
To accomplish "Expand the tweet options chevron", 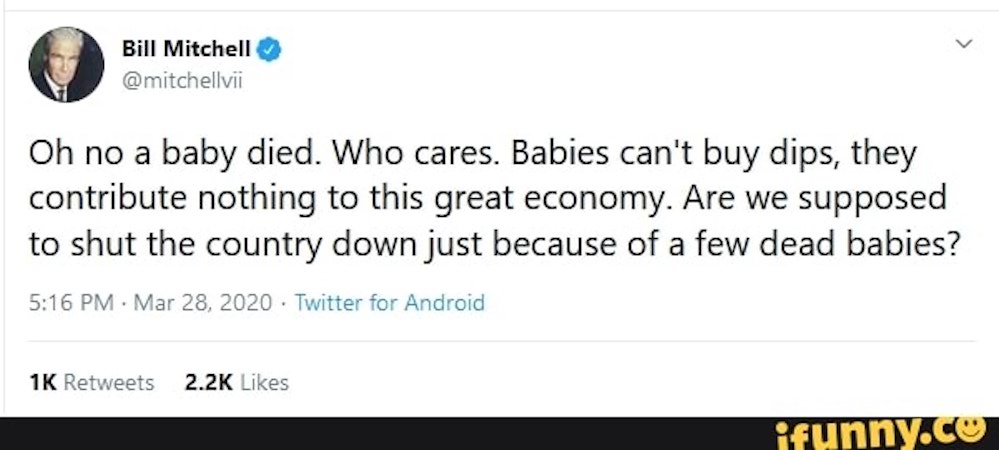I will 963,44.
